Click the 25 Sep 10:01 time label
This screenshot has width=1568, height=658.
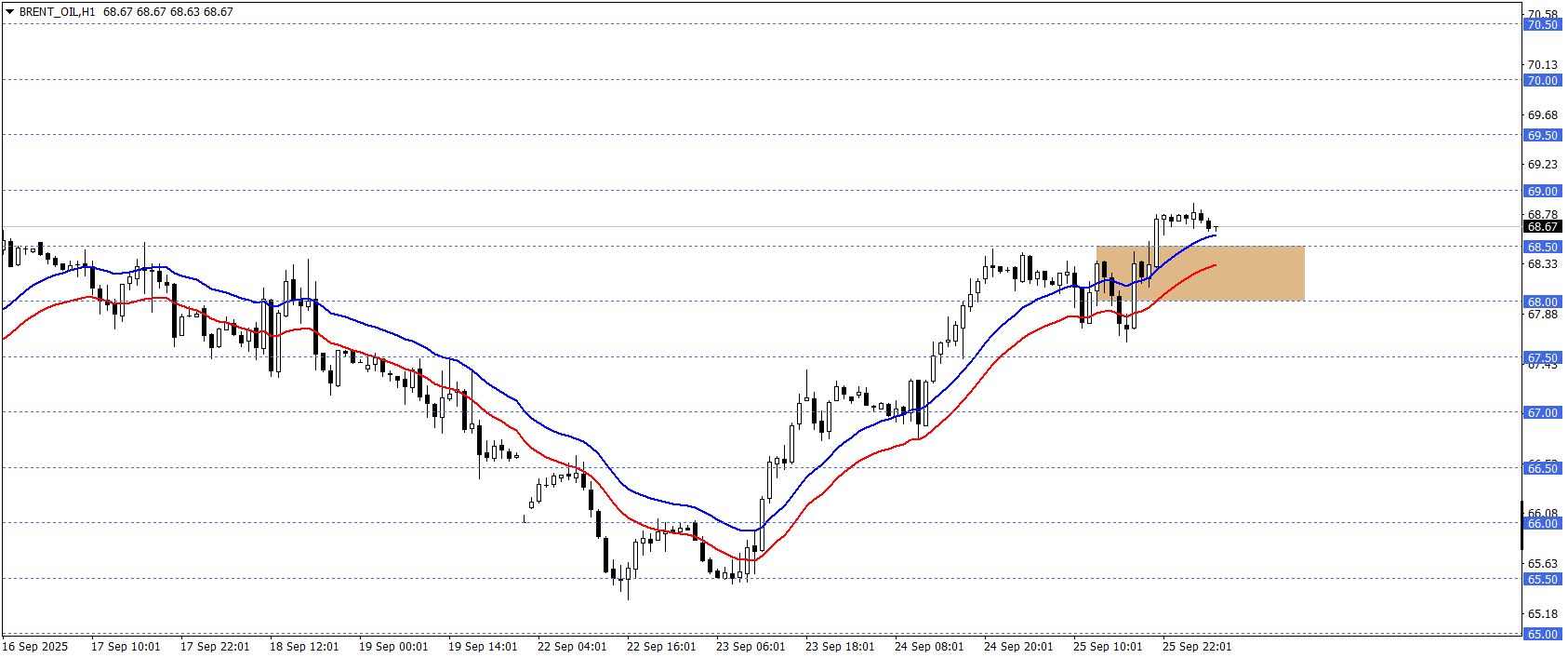(x=1108, y=647)
